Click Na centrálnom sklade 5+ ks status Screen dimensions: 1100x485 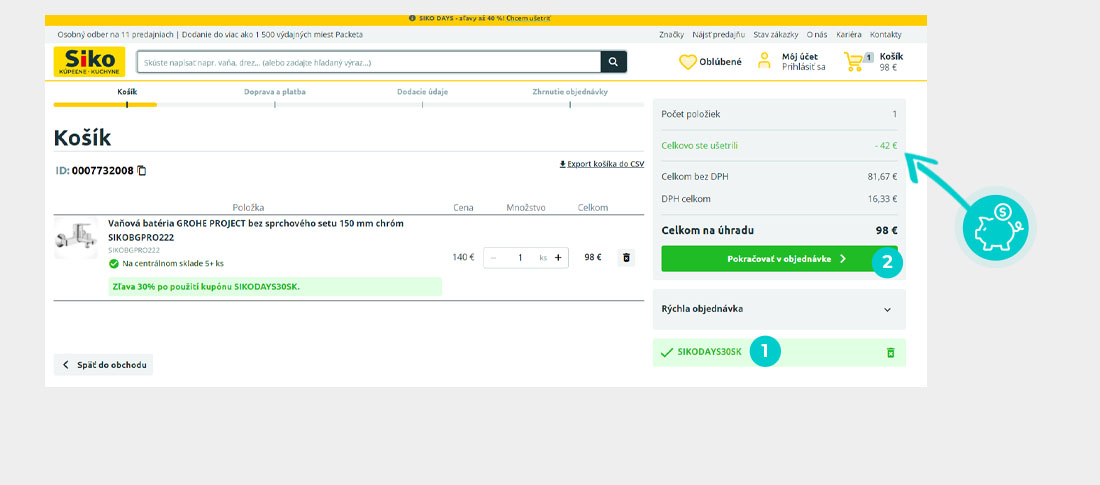[x=166, y=264]
